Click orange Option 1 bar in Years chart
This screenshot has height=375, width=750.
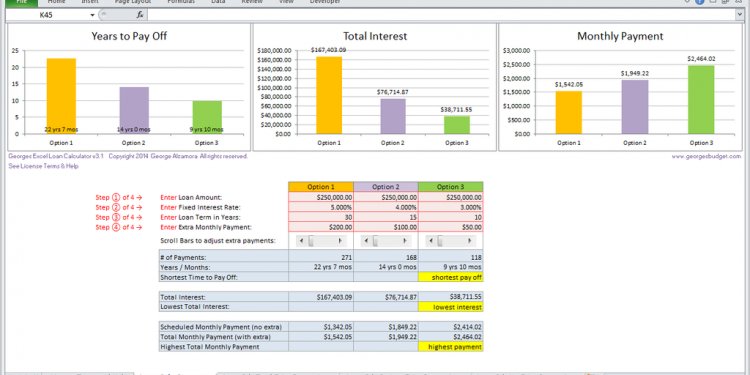pyautogui.click(x=61, y=96)
